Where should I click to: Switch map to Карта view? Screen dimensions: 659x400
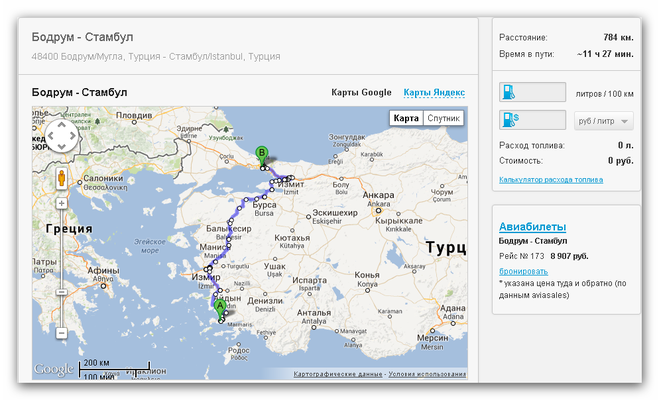point(406,118)
